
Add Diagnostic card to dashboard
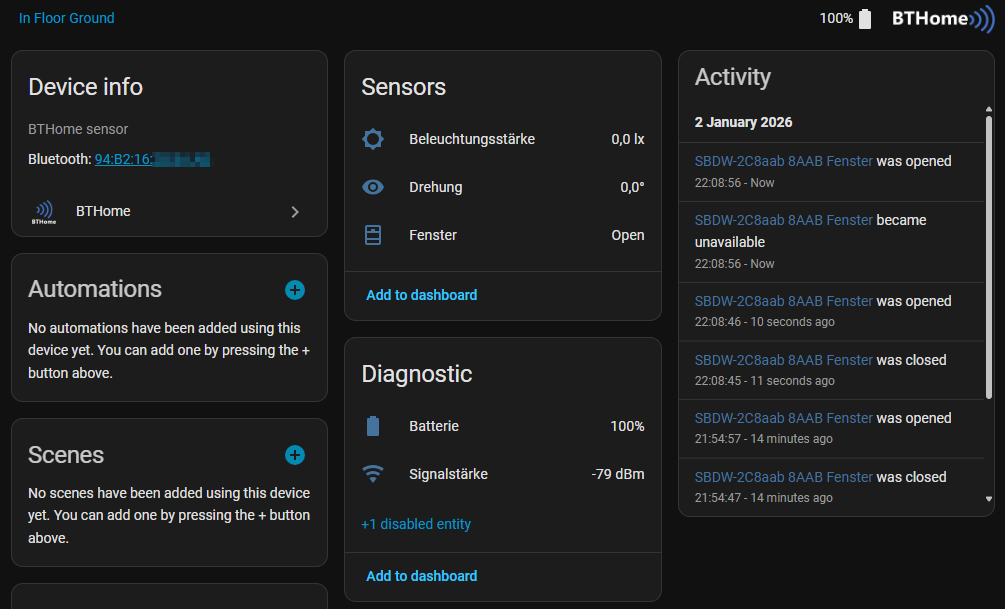click(x=421, y=576)
